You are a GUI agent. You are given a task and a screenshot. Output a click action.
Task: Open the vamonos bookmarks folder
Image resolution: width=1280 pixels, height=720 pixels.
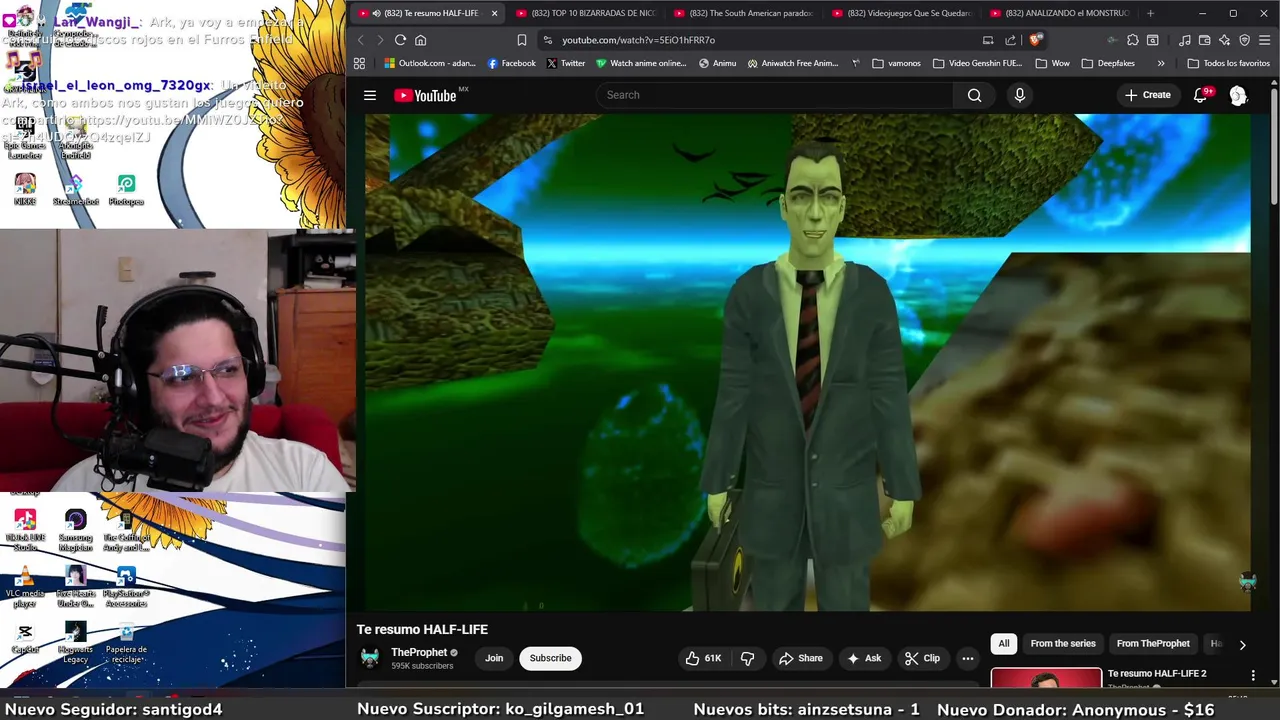tap(896, 63)
